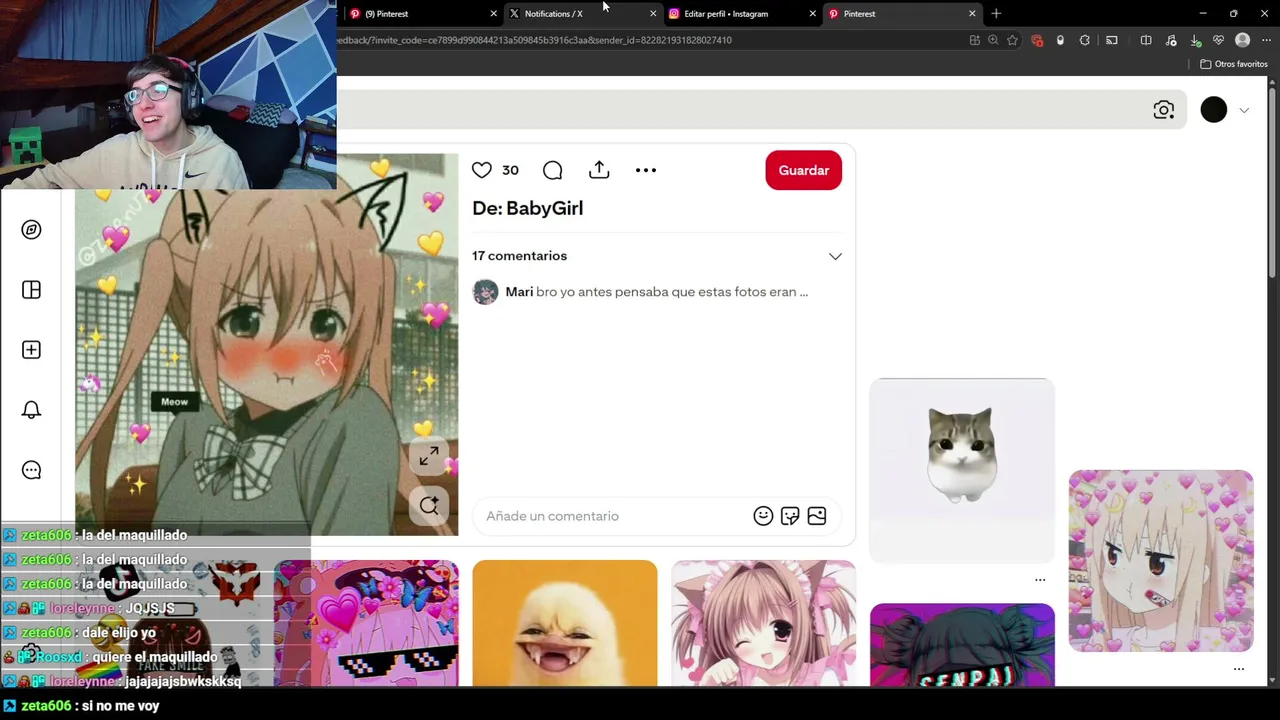This screenshot has height=720, width=1280.
Task: Click the comment text by Mari
Action: (672, 292)
